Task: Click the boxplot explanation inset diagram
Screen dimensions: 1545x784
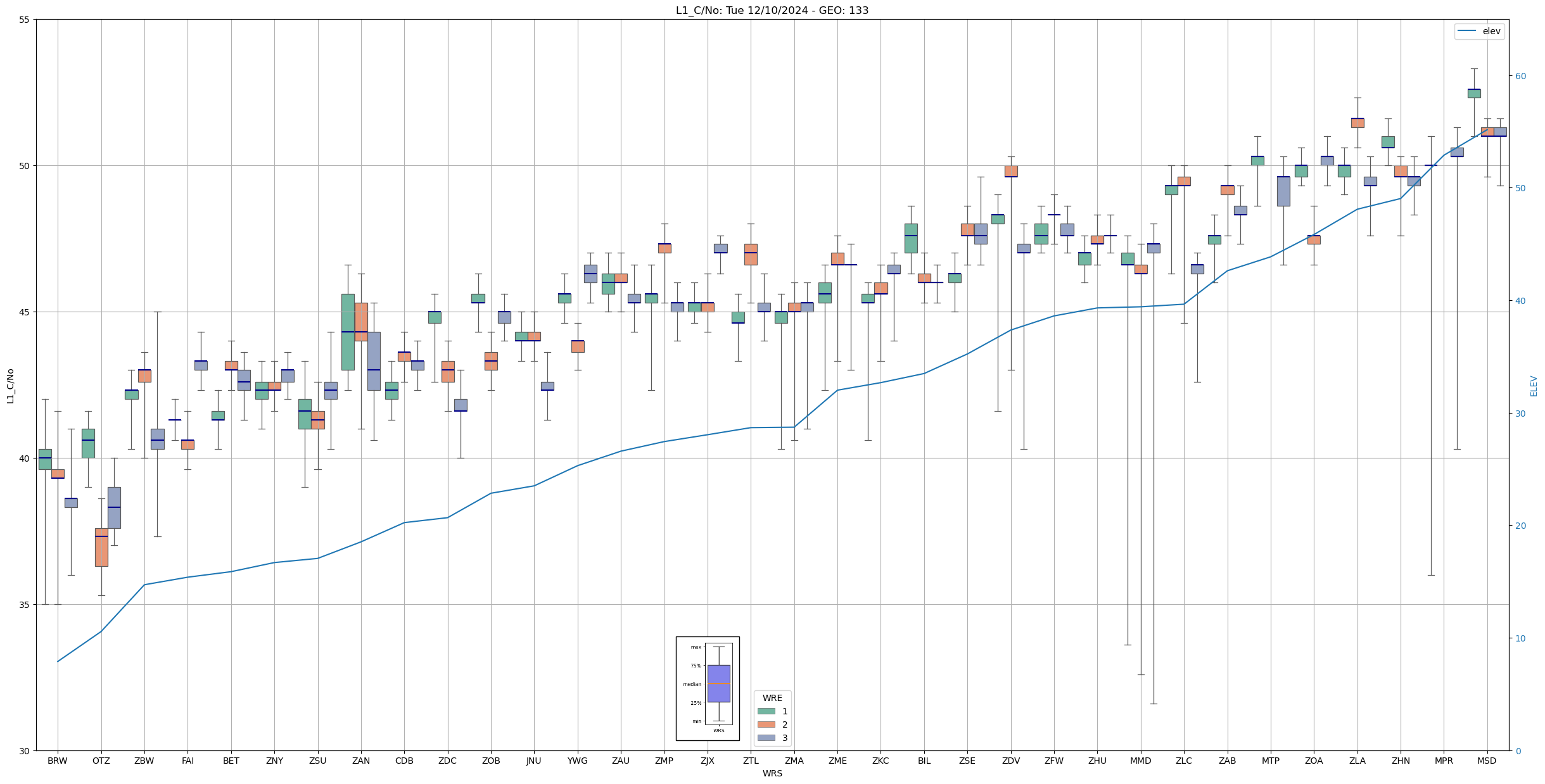Action: point(708,688)
